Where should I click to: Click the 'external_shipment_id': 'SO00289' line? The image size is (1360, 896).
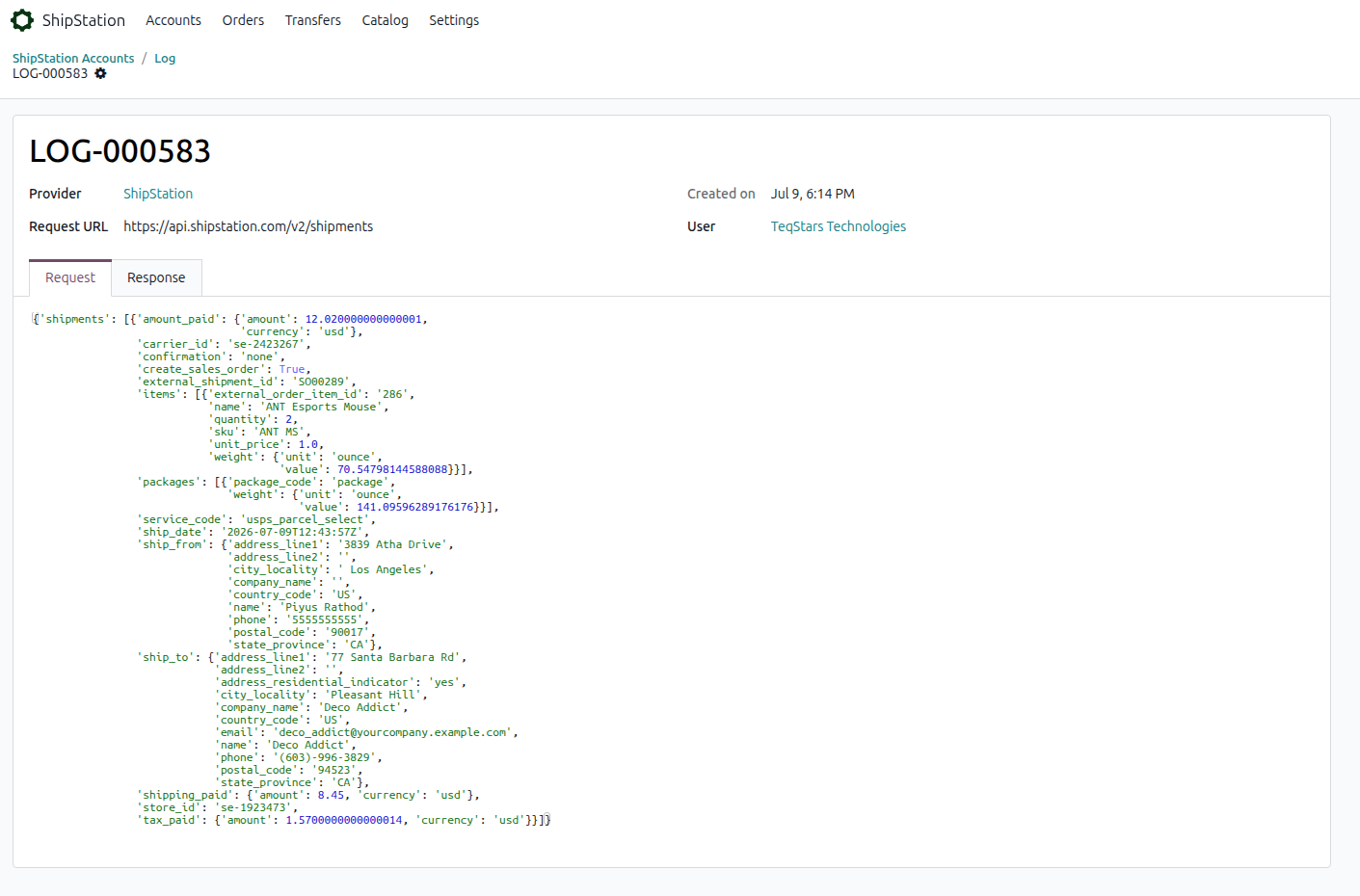(x=247, y=382)
